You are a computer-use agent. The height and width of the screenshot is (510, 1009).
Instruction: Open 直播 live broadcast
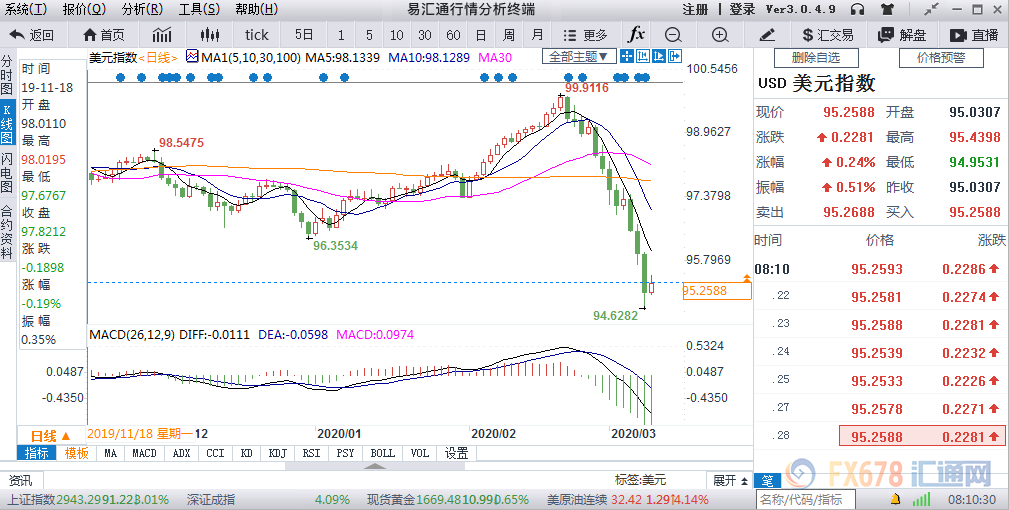tap(974, 35)
